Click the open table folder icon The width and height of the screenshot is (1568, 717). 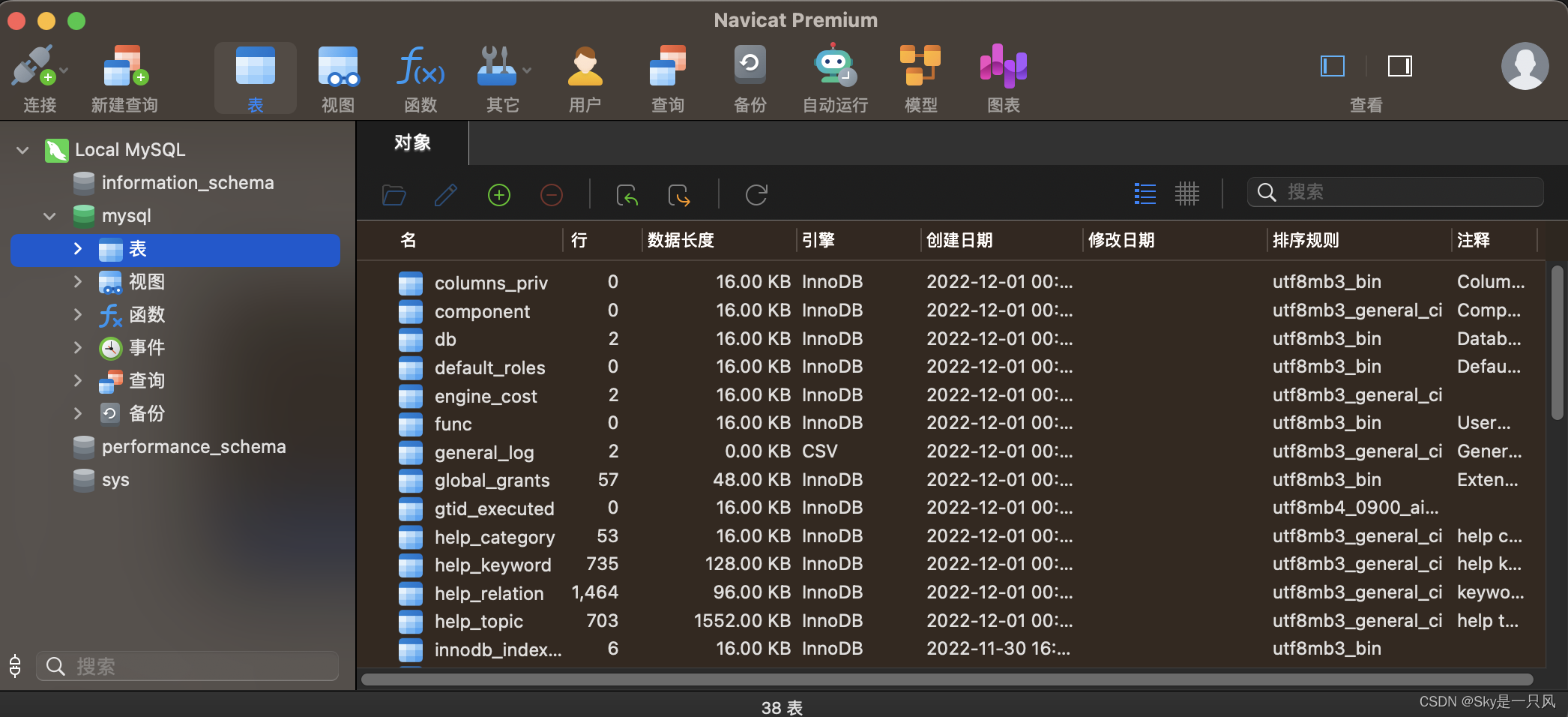[x=394, y=195]
